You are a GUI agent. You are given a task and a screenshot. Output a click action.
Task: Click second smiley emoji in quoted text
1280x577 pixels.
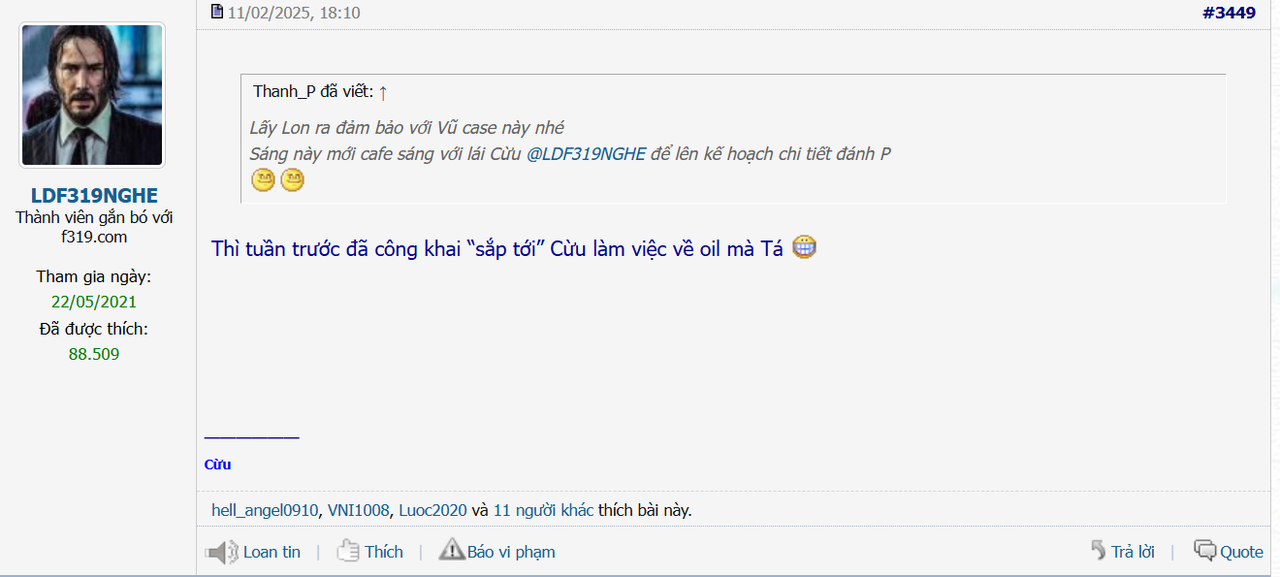[292, 181]
